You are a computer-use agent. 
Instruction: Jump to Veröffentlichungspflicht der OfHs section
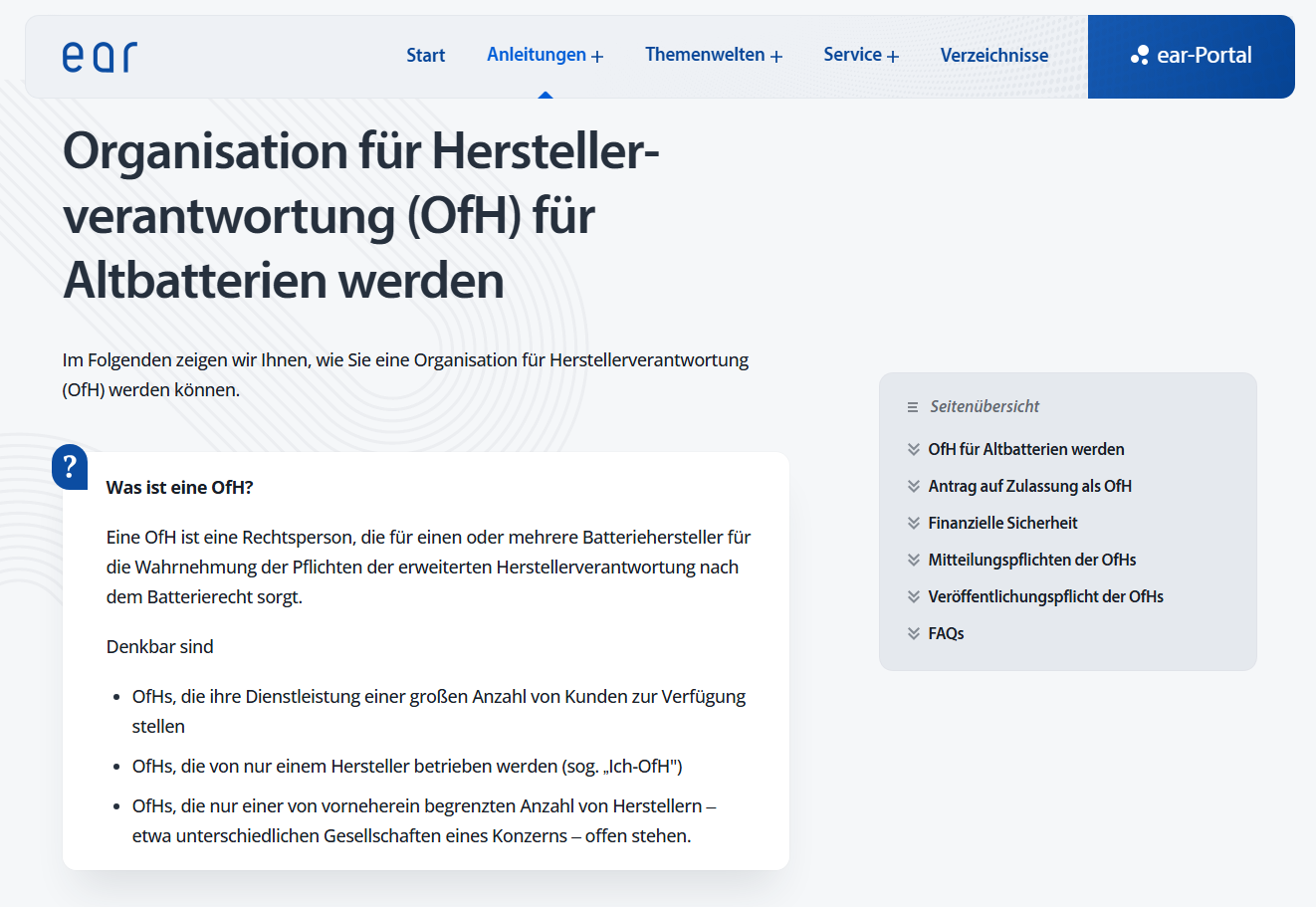click(1045, 596)
